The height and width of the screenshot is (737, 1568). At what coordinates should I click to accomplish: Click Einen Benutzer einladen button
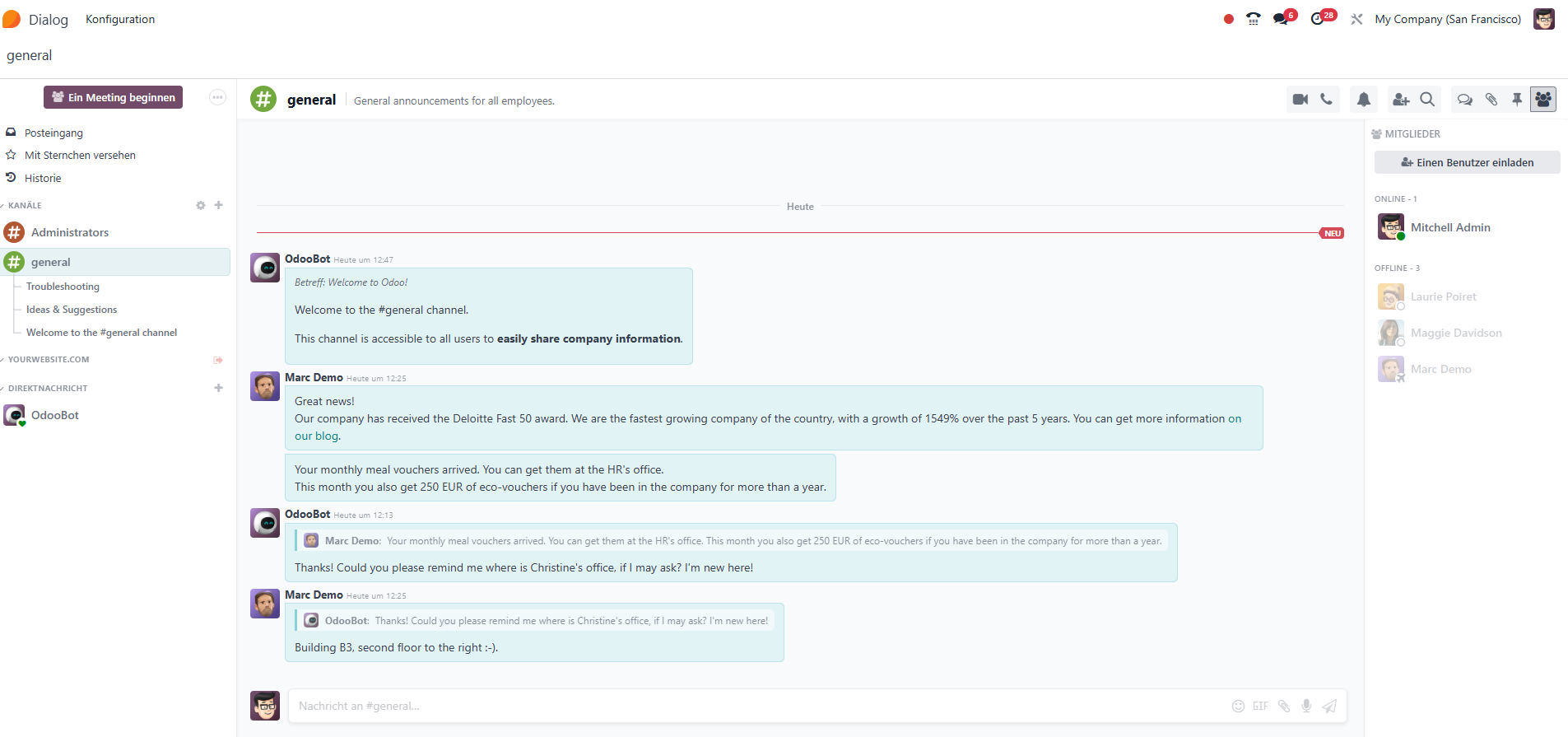pos(1467,162)
